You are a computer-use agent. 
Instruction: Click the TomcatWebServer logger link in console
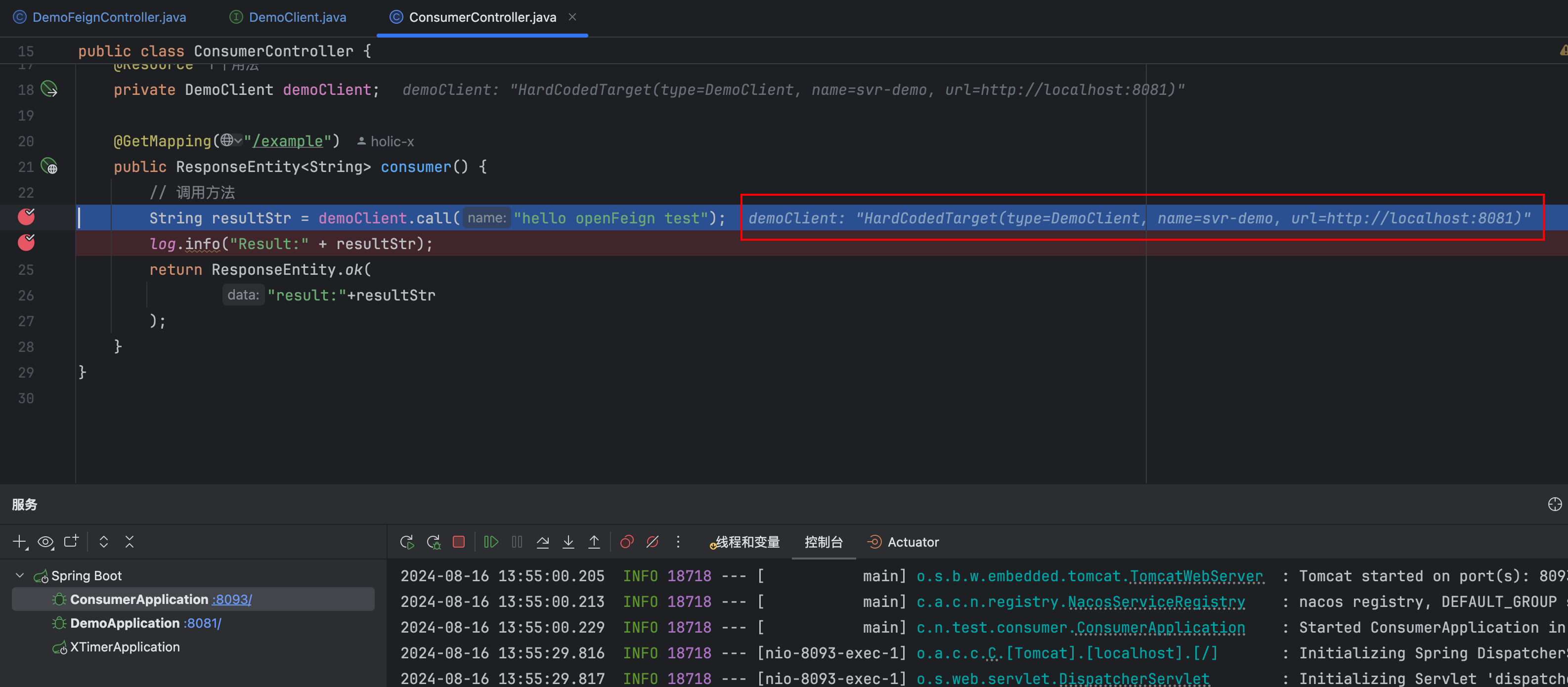(x=1197, y=576)
